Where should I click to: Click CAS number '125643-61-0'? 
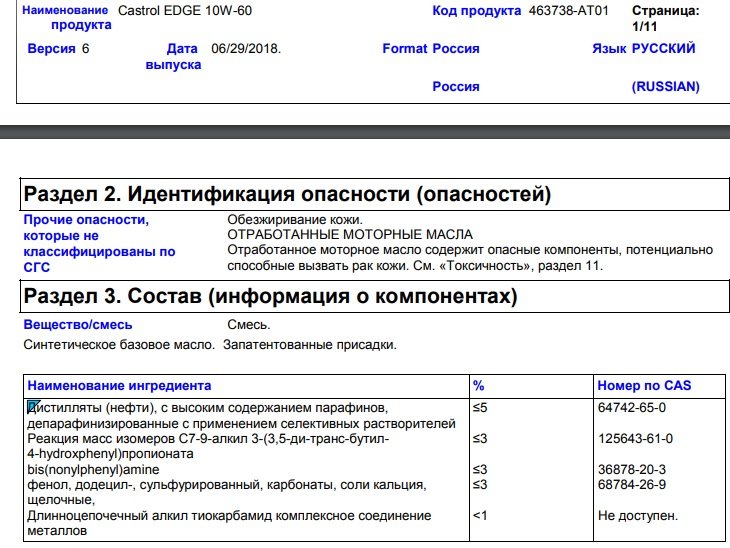click(x=635, y=438)
